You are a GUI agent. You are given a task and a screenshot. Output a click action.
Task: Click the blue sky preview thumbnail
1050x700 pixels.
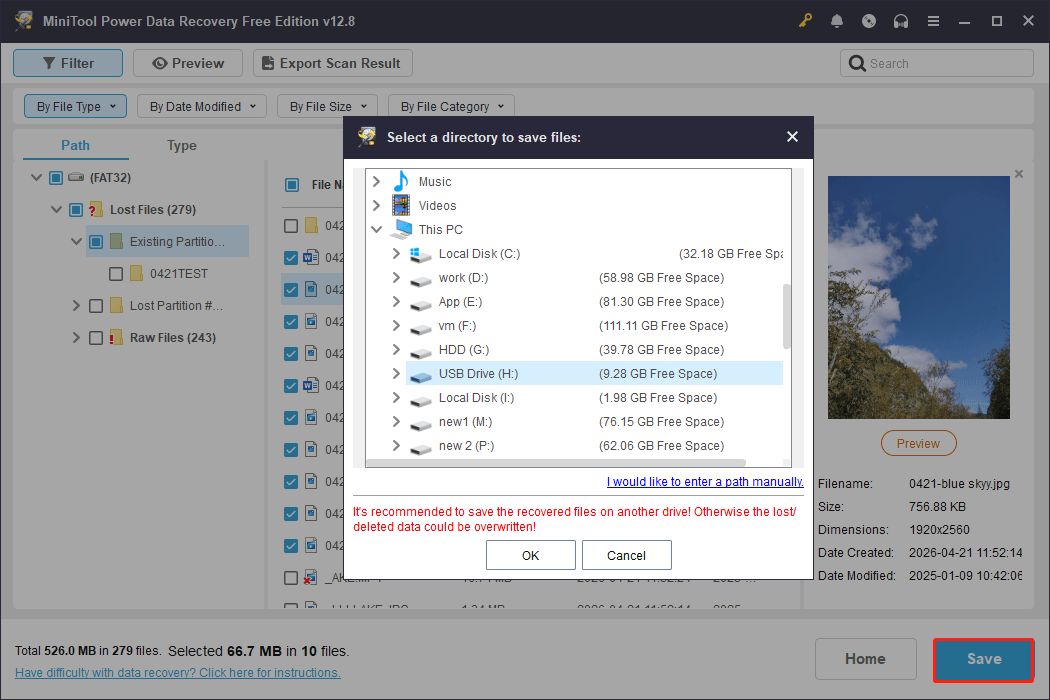tap(918, 297)
